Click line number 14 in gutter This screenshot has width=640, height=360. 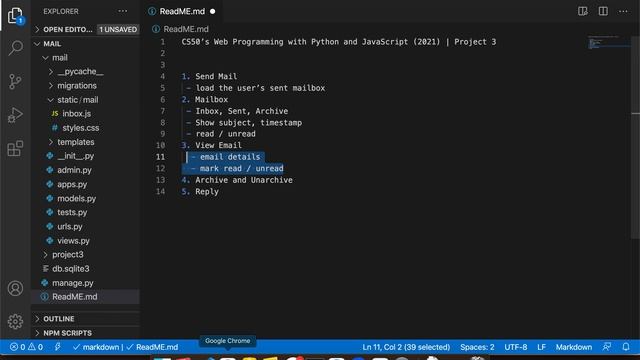(160, 191)
